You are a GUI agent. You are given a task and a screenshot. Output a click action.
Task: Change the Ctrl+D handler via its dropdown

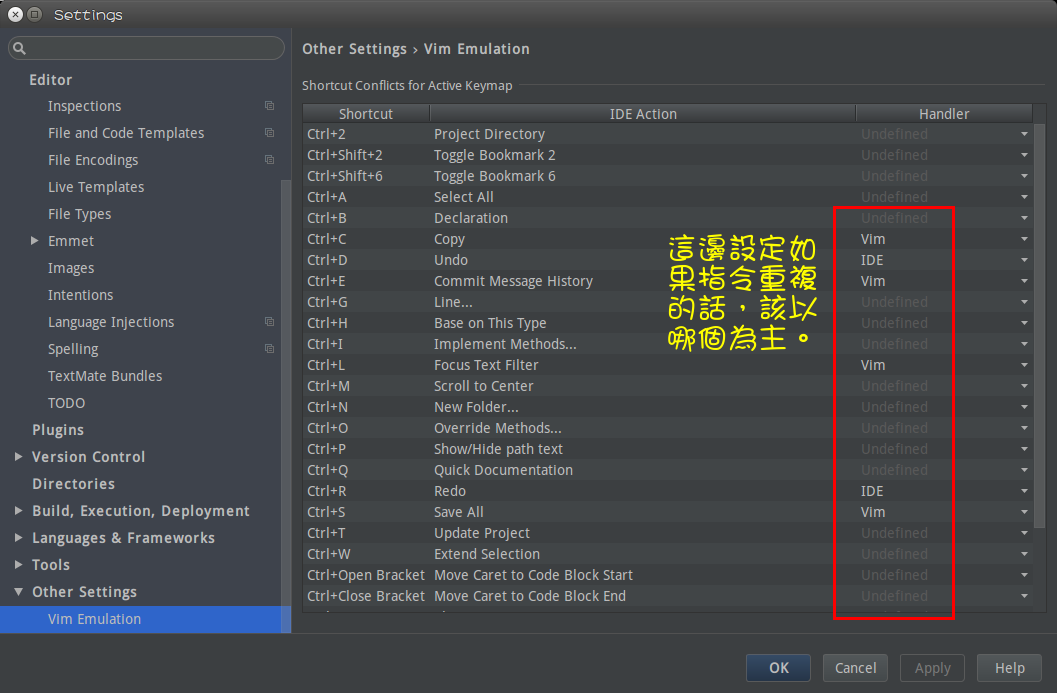1023,259
